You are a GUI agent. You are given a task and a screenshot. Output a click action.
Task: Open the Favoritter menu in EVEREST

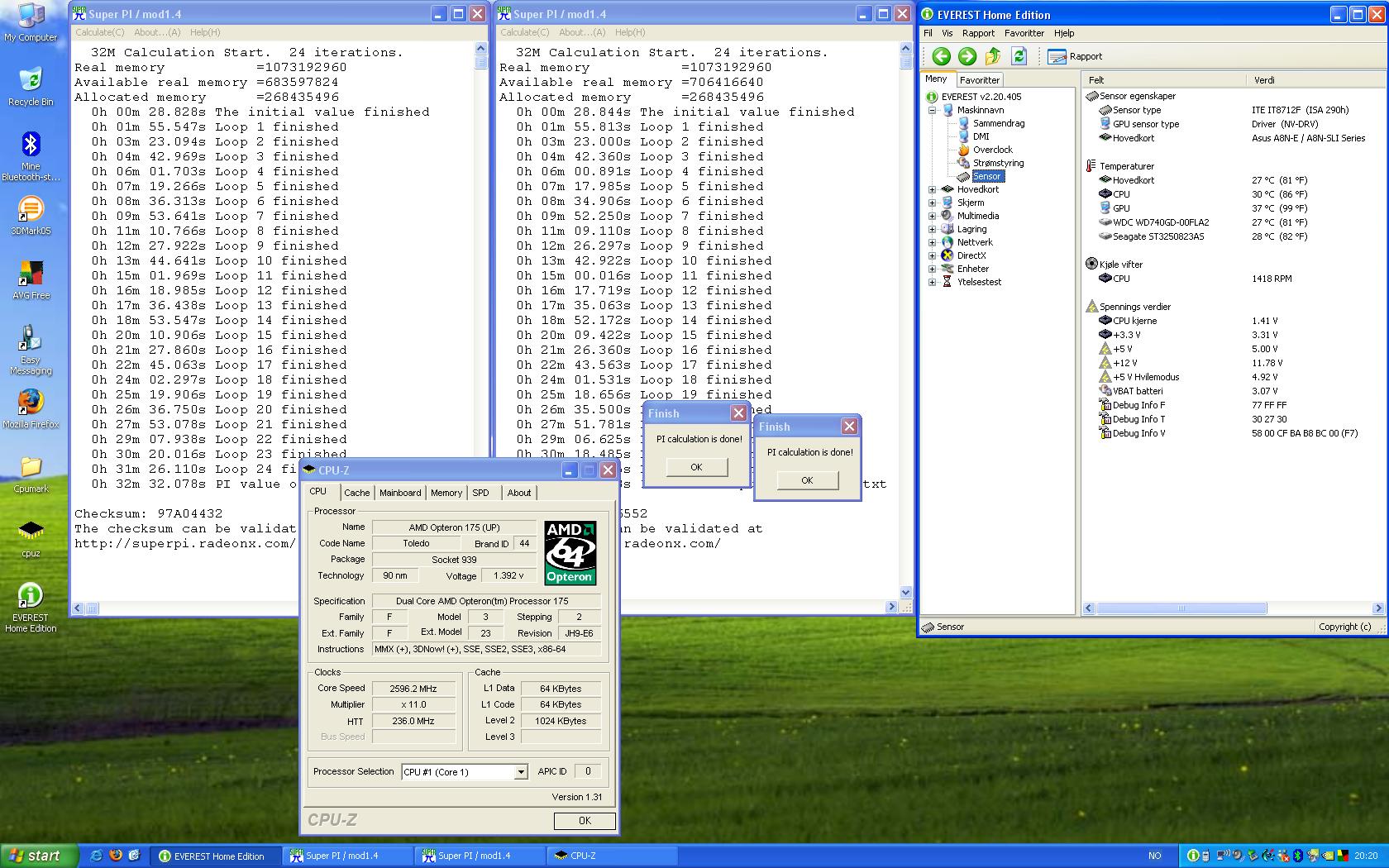(x=1024, y=33)
